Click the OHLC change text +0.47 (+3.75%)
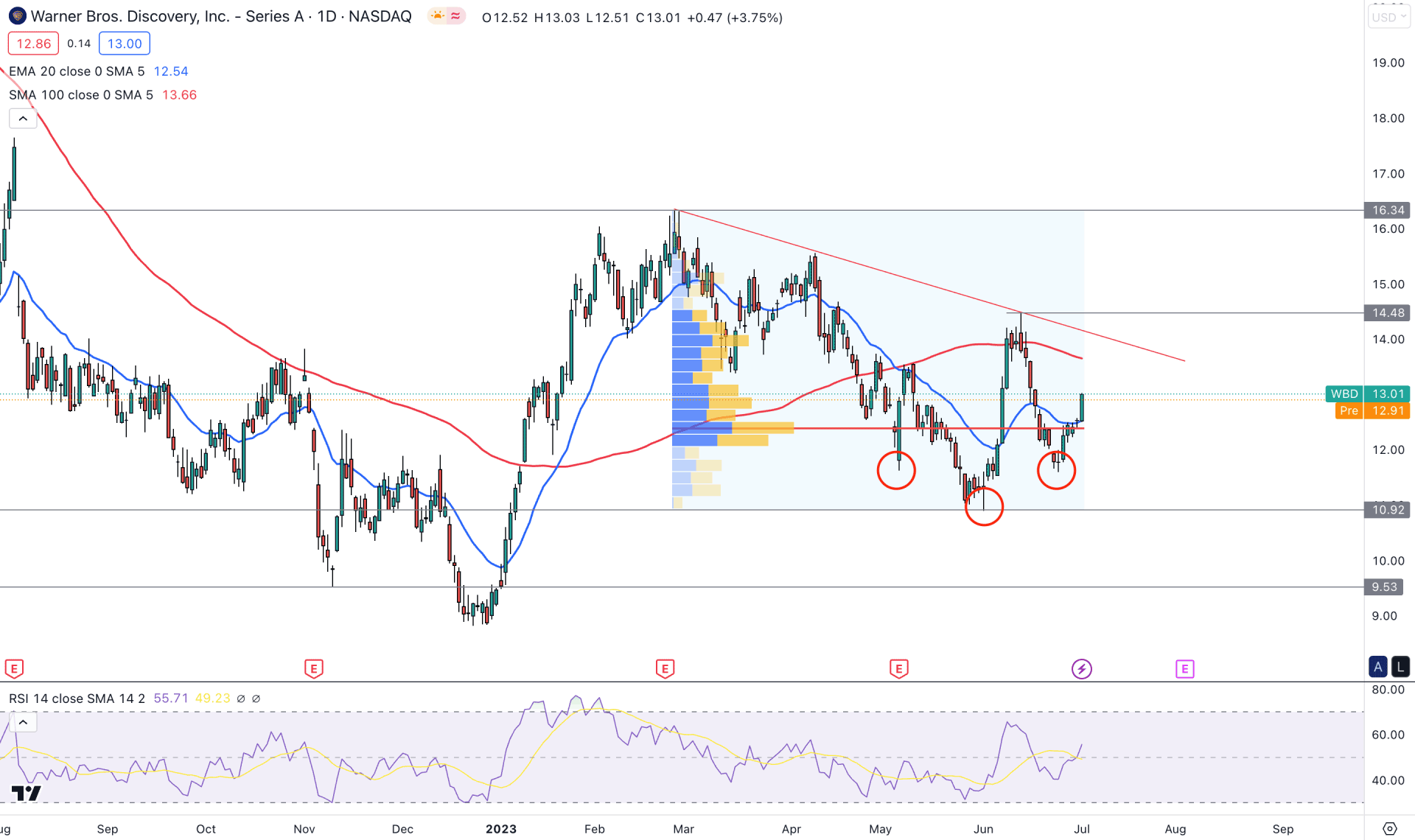Screen dimensions: 1415x840 (x=735, y=18)
